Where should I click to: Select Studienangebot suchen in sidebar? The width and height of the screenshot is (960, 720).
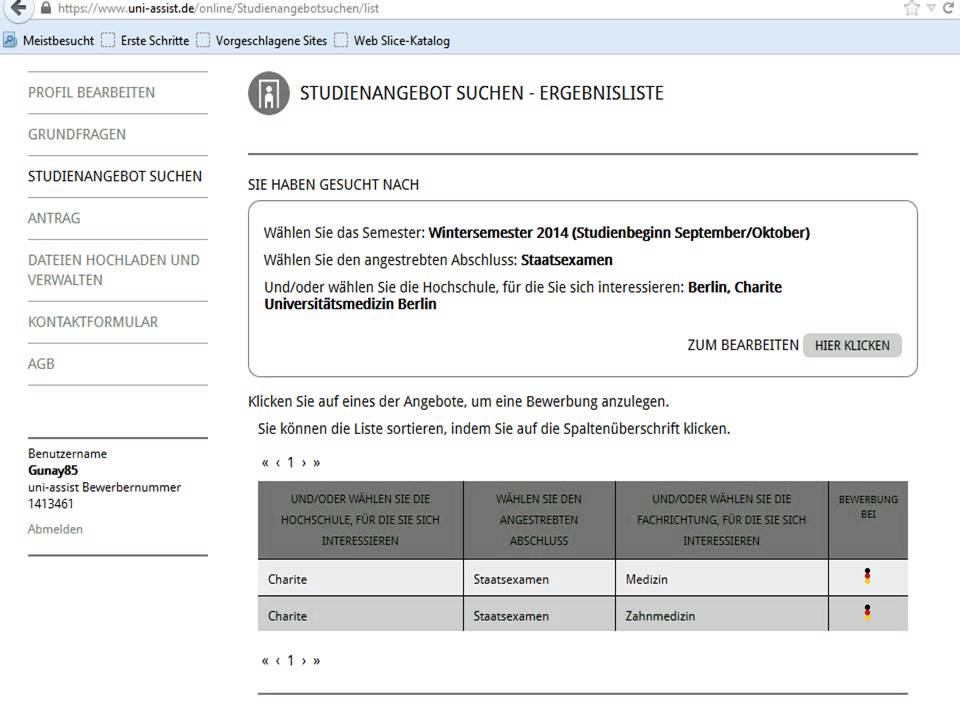114,176
